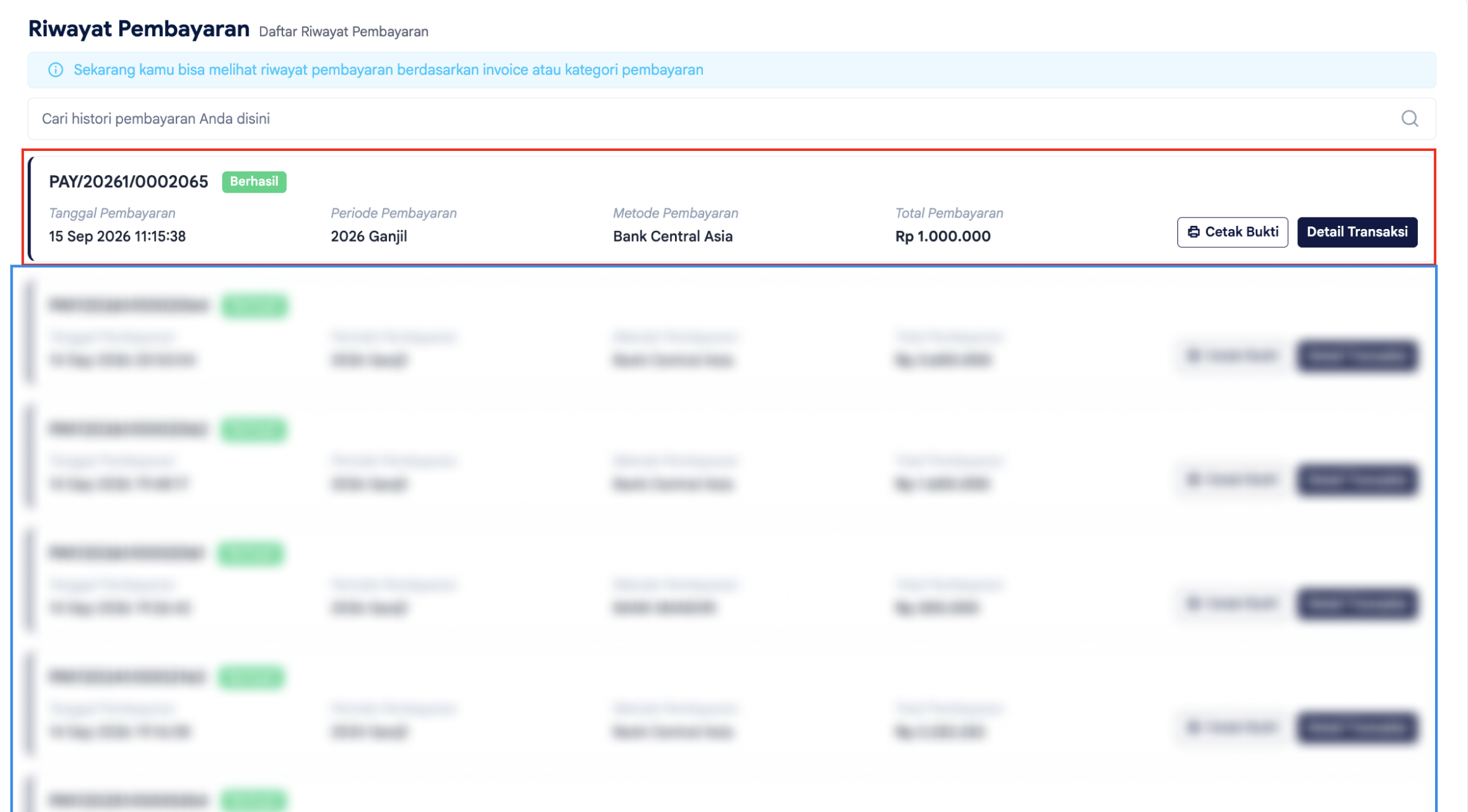The height and width of the screenshot is (812, 1468).
Task: Click the date 15 Sep 2026 11:15:38
Action: coord(117,237)
